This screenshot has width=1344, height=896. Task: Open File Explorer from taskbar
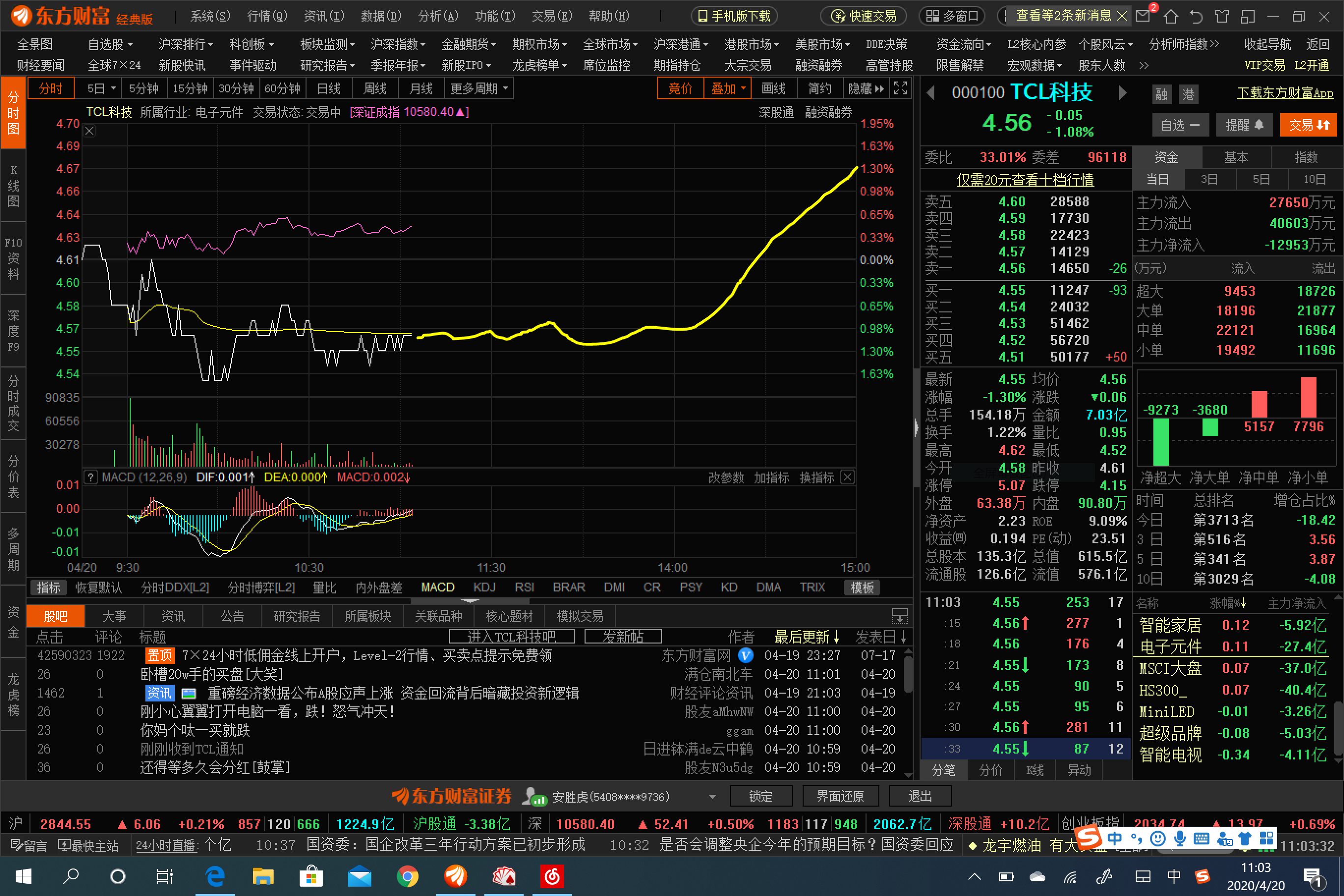tap(263, 876)
